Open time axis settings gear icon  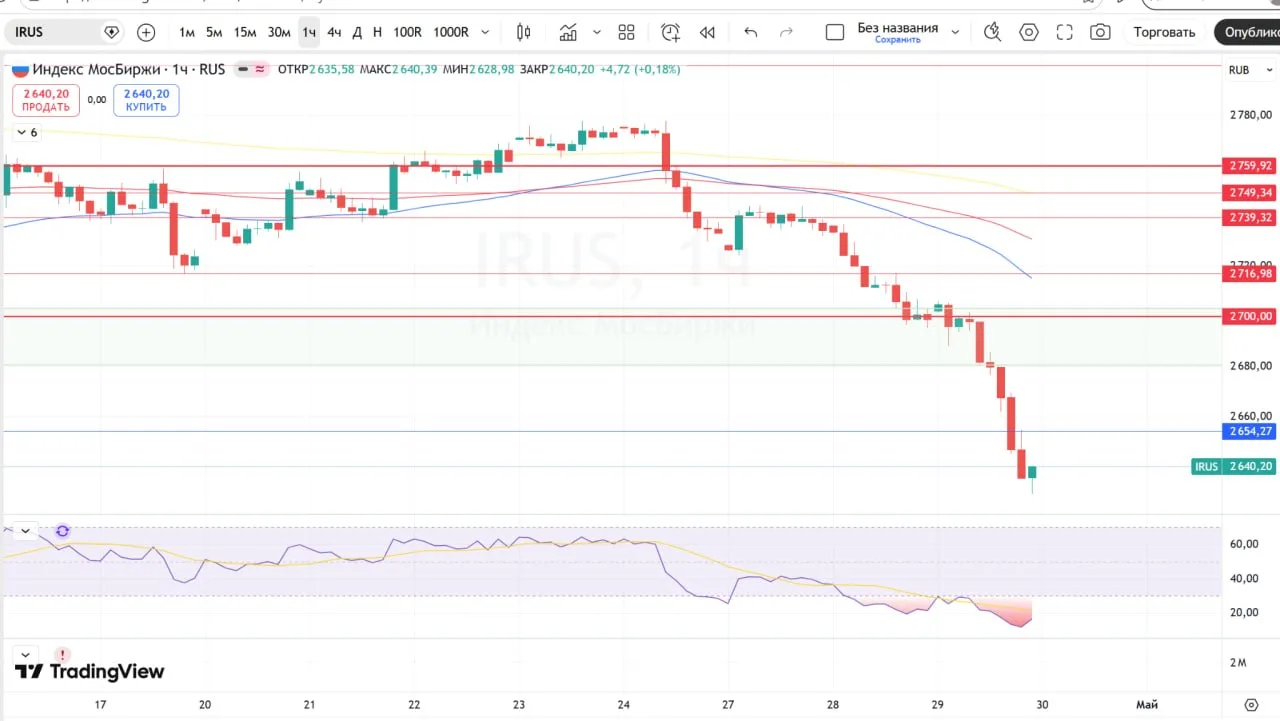point(1250,705)
